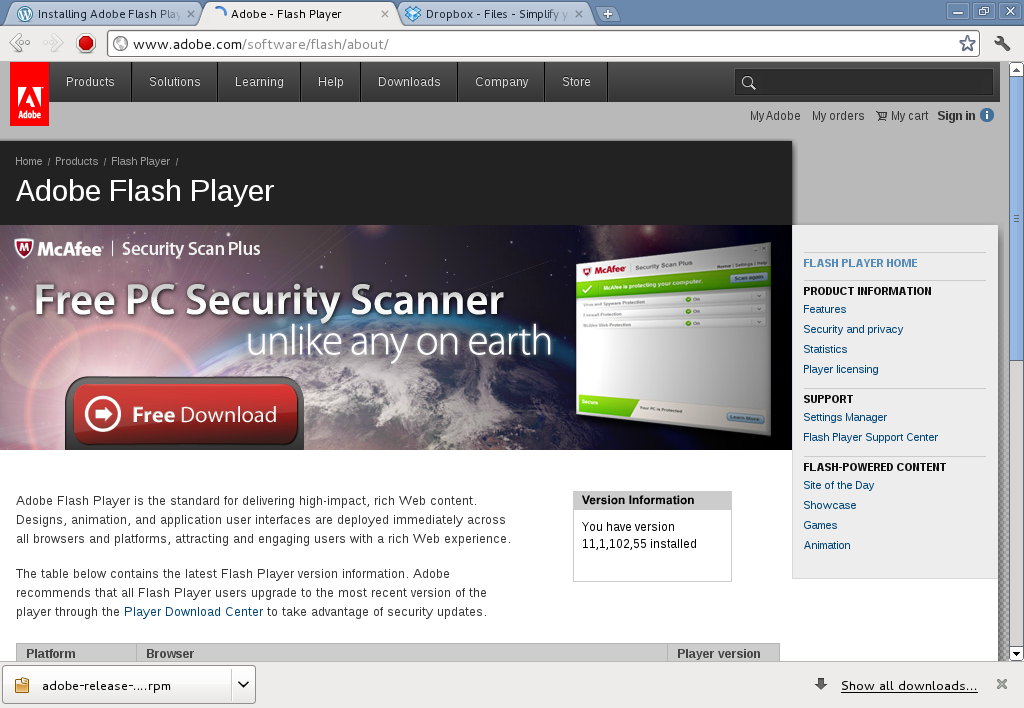This screenshot has height=708, width=1024.
Task: Open the Features link
Action: point(824,309)
